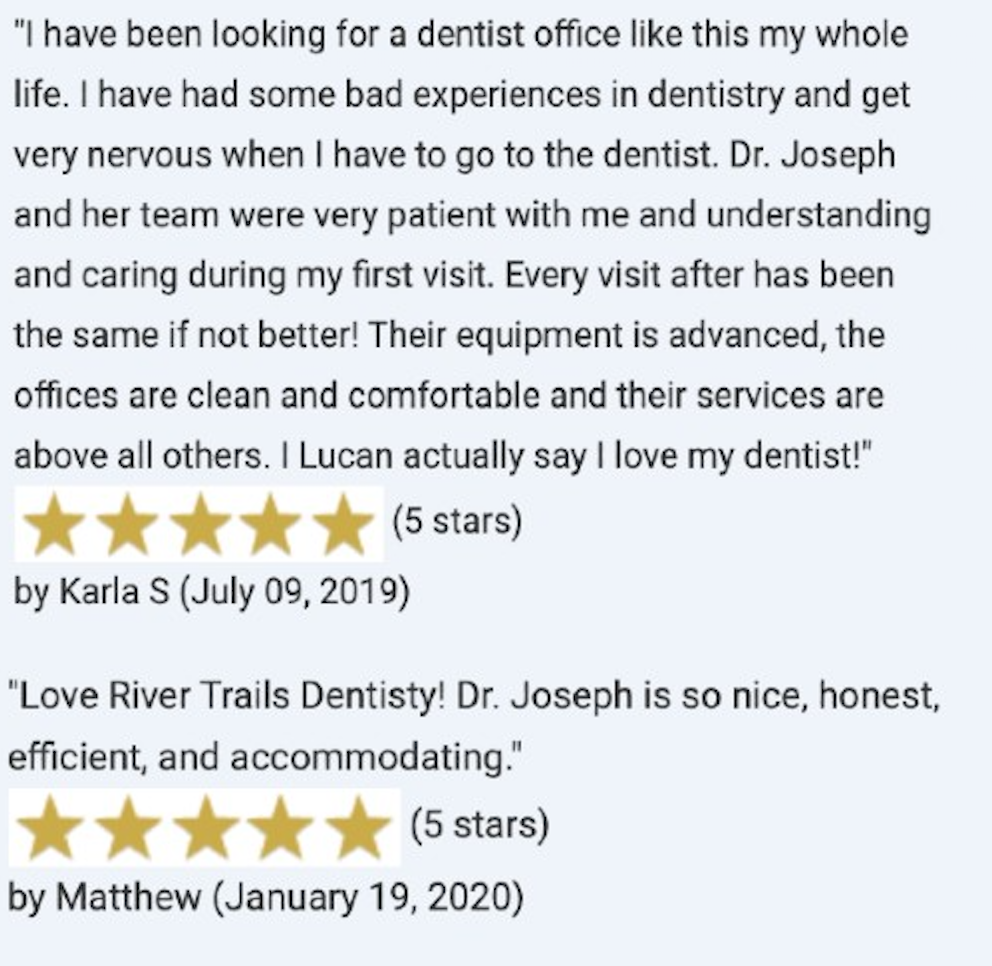Click the first star of Karla's rating
This screenshot has height=966, width=992.
click(54, 524)
